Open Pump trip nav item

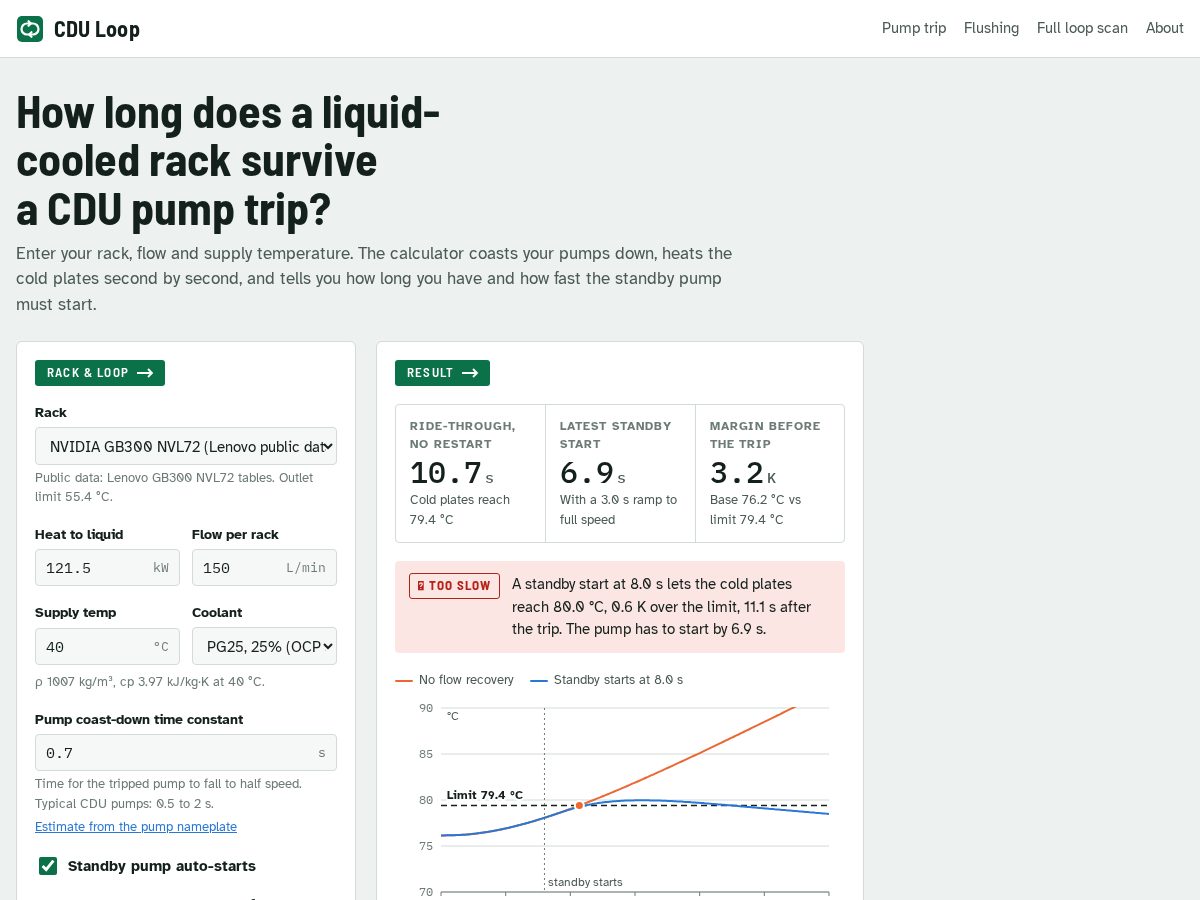point(914,28)
